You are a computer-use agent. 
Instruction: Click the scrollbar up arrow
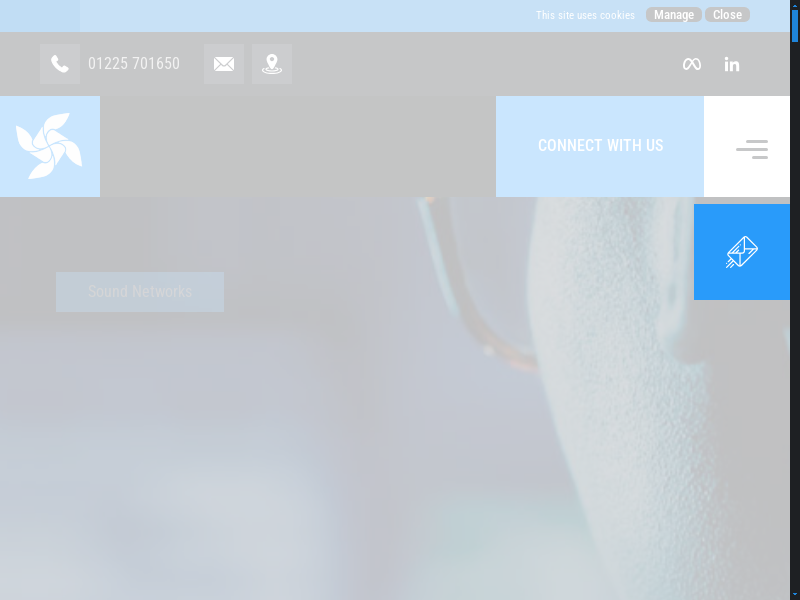795,4
